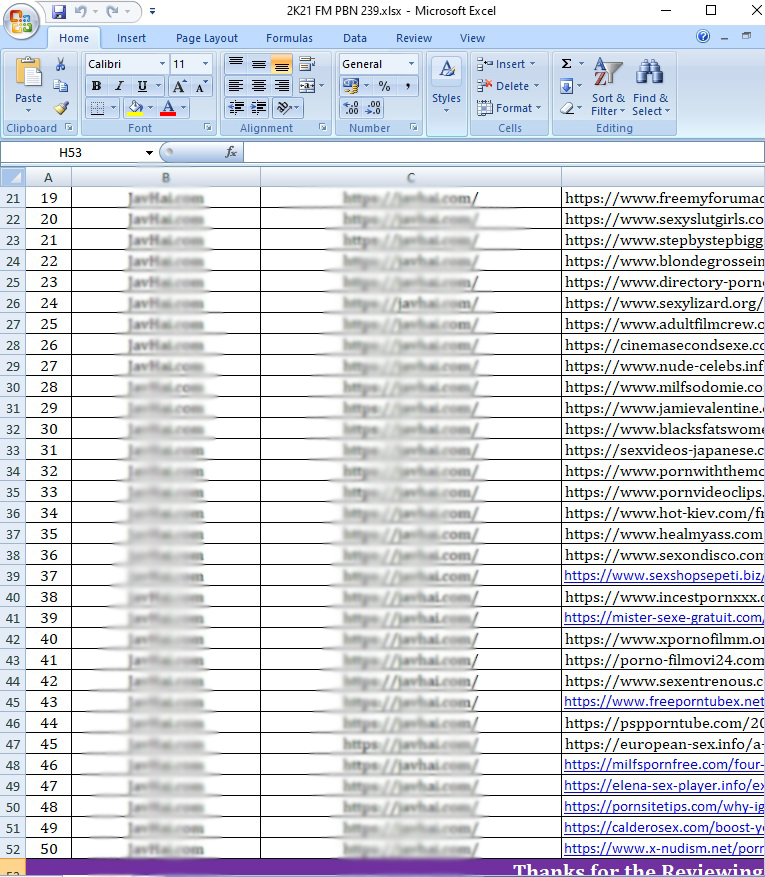Image resolution: width=765 pixels, height=877 pixels.
Task: Cut selection with scissors icon
Action: coord(60,64)
